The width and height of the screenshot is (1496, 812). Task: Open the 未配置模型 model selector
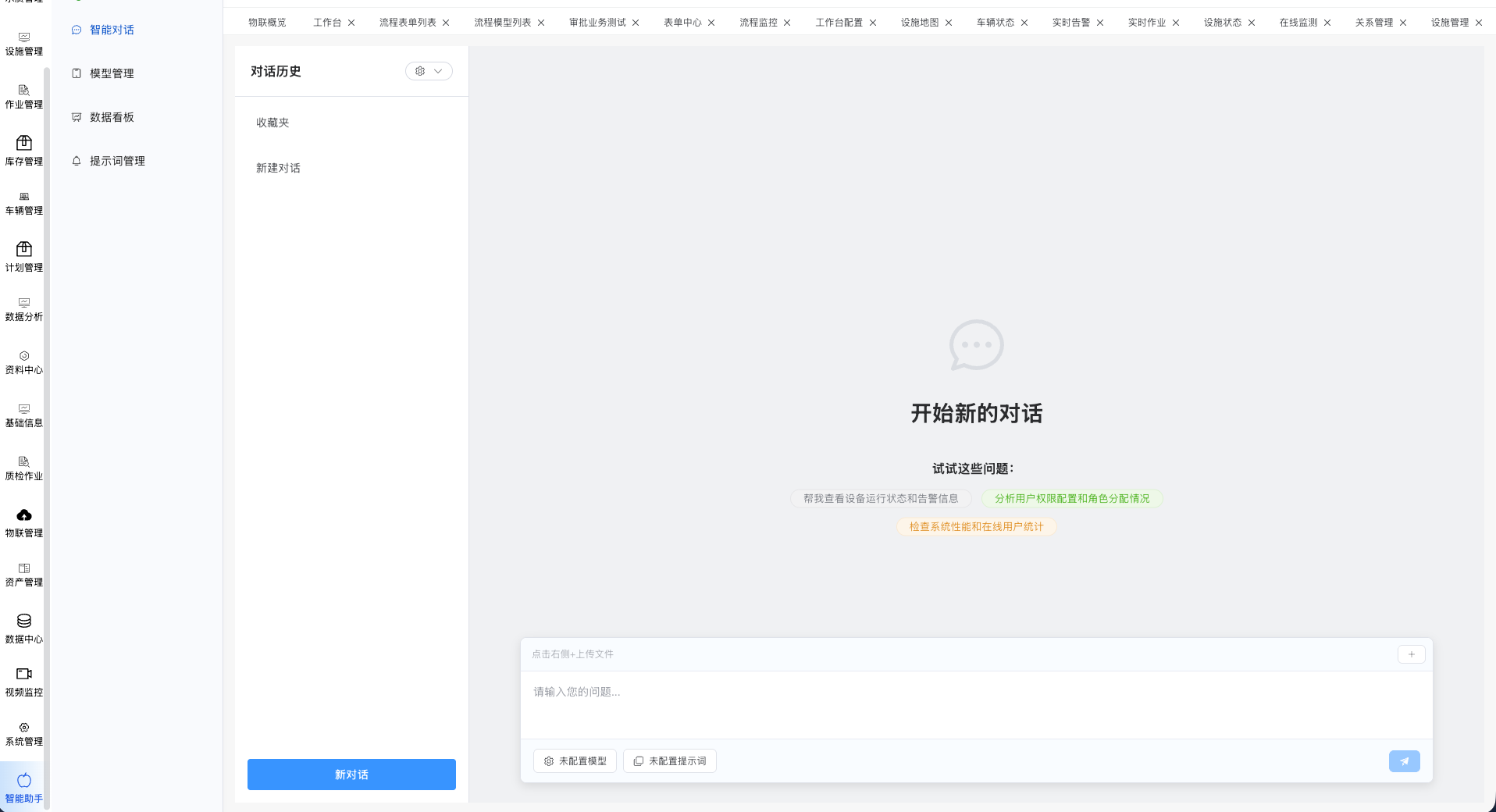575,761
